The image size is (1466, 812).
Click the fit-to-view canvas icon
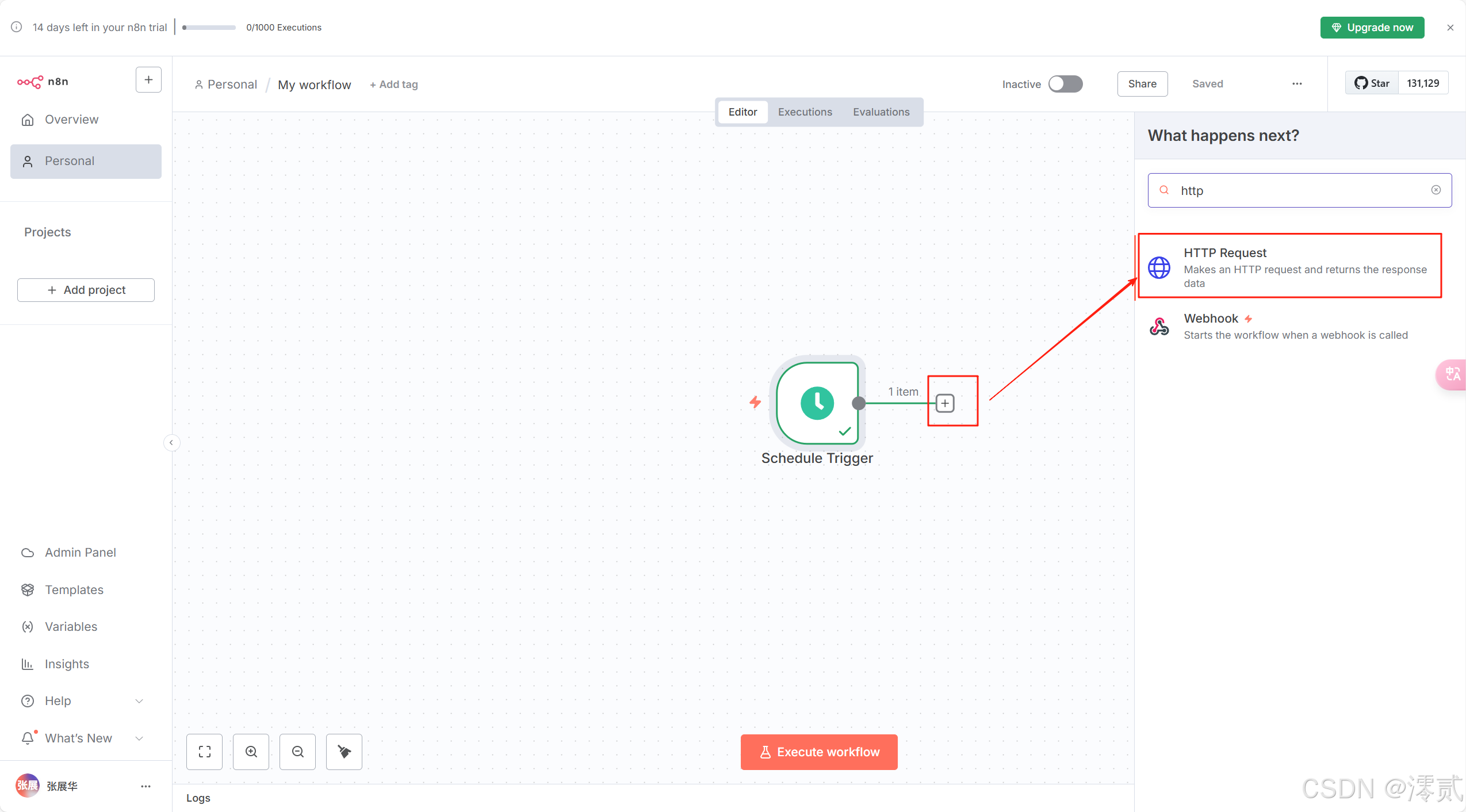[204, 752]
